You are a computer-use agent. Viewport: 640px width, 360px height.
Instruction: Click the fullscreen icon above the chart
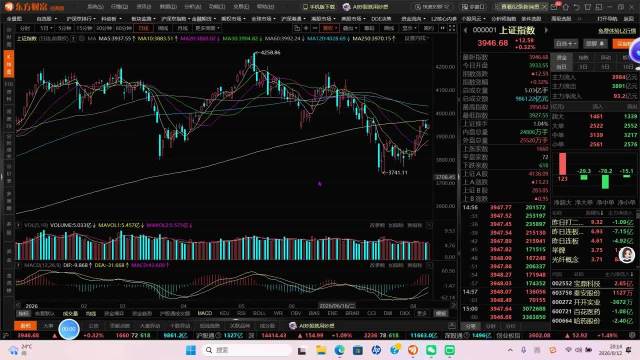click(x=452, y=28)
